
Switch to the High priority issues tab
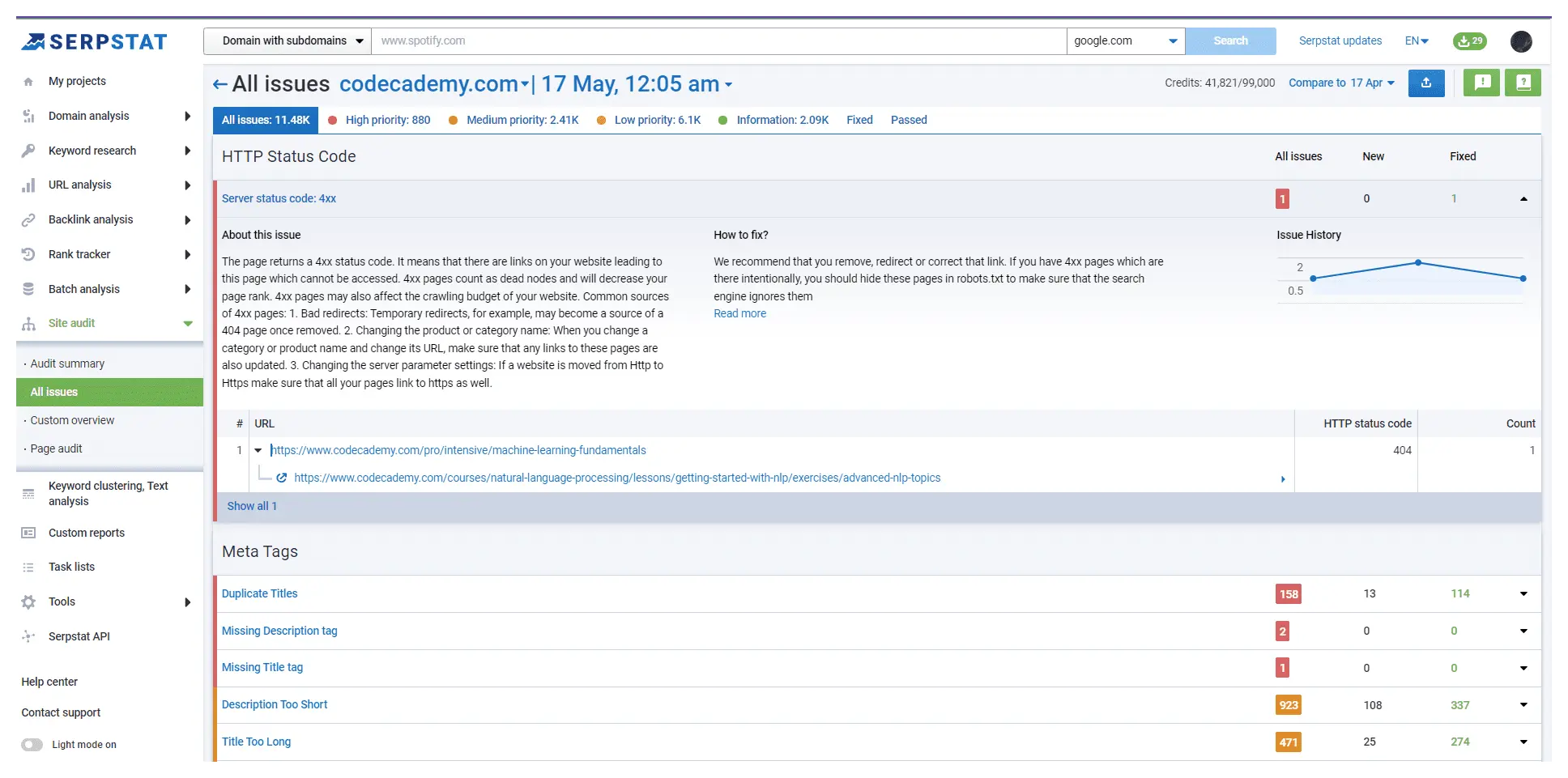click(388, 120)
